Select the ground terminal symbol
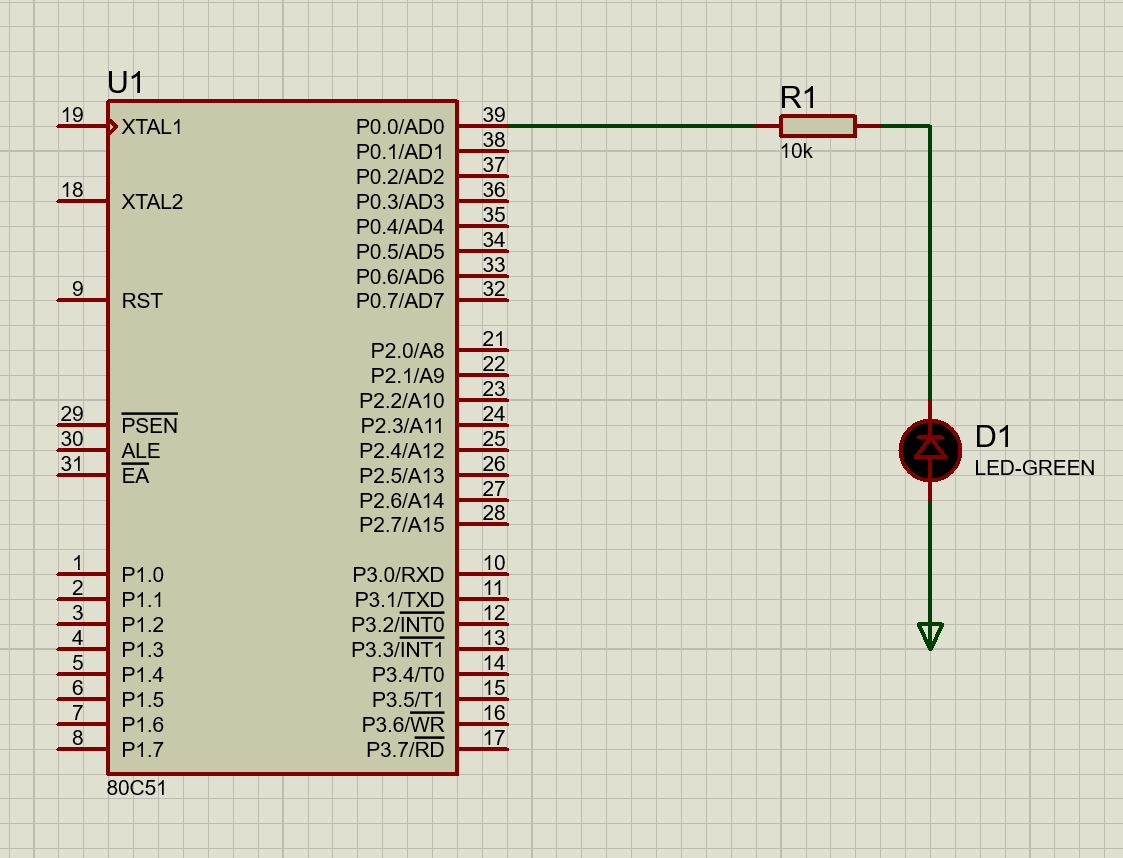Screen dimensions: 1123x858 click(x=930, y=636)
